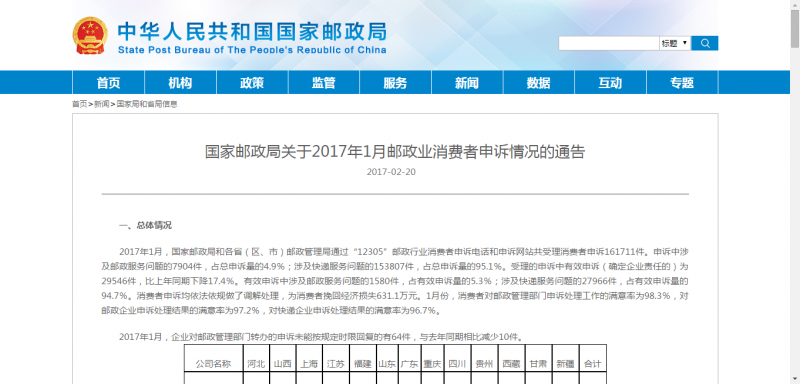Click the magnifier search icon button
The height and width of the screenshot is (384, 800).
(705, 43)
